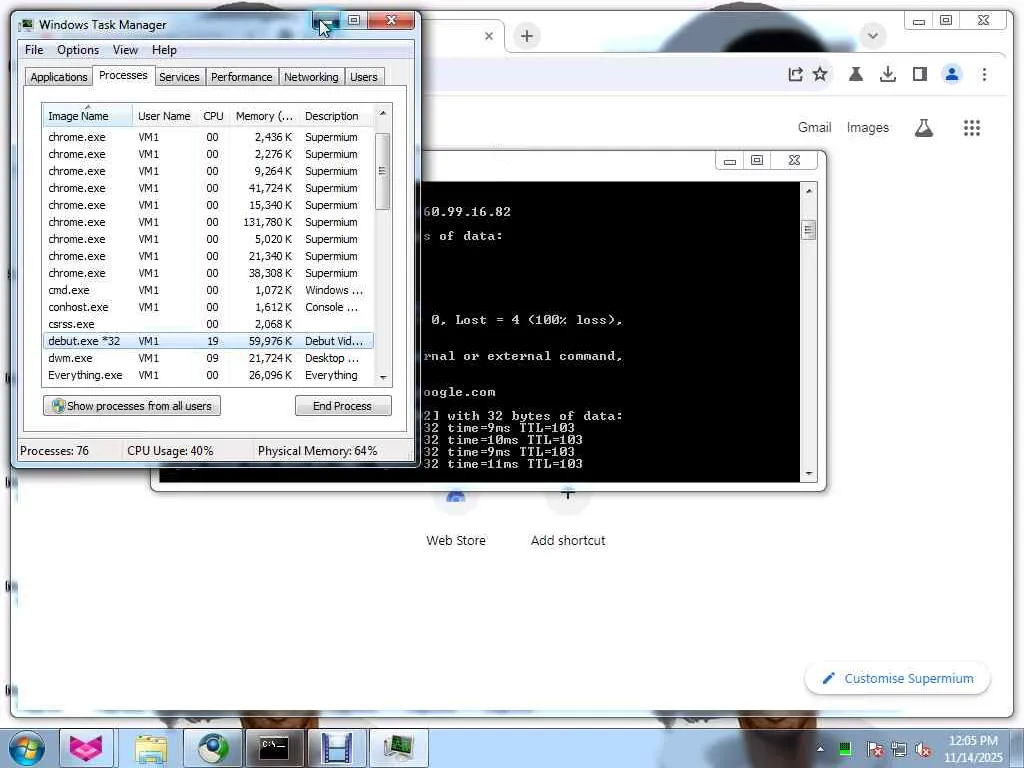Click the green tray CPU meter icon
Screen dimensions: 1024x768
[844, 749]
